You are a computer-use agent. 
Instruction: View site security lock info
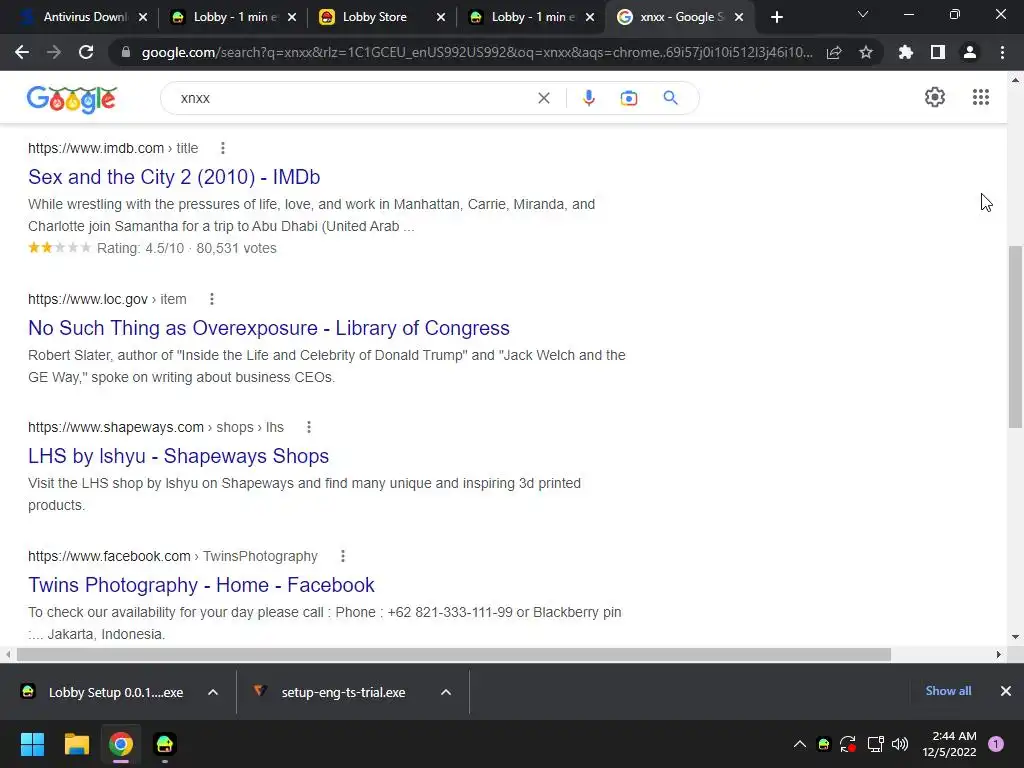(x=126, y=52)
